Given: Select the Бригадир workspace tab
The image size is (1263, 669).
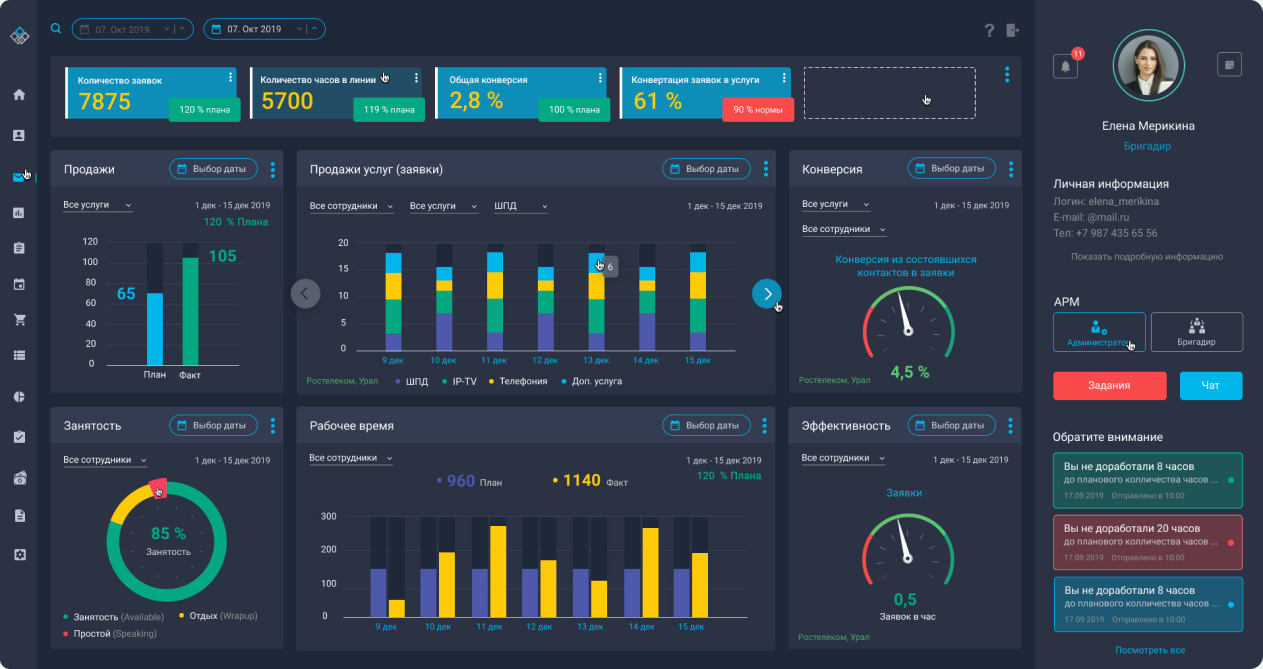Looking at the screenshot, I should click(x=1197, y=332).
